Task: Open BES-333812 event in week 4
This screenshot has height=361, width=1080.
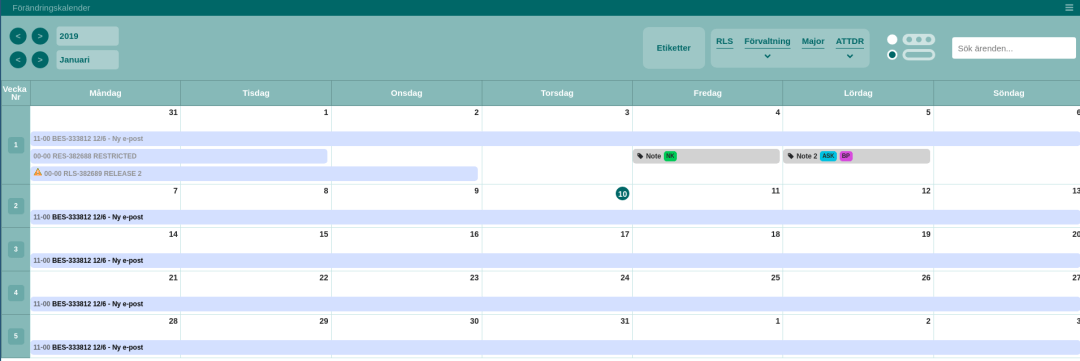Action: (x=555, y=304)
